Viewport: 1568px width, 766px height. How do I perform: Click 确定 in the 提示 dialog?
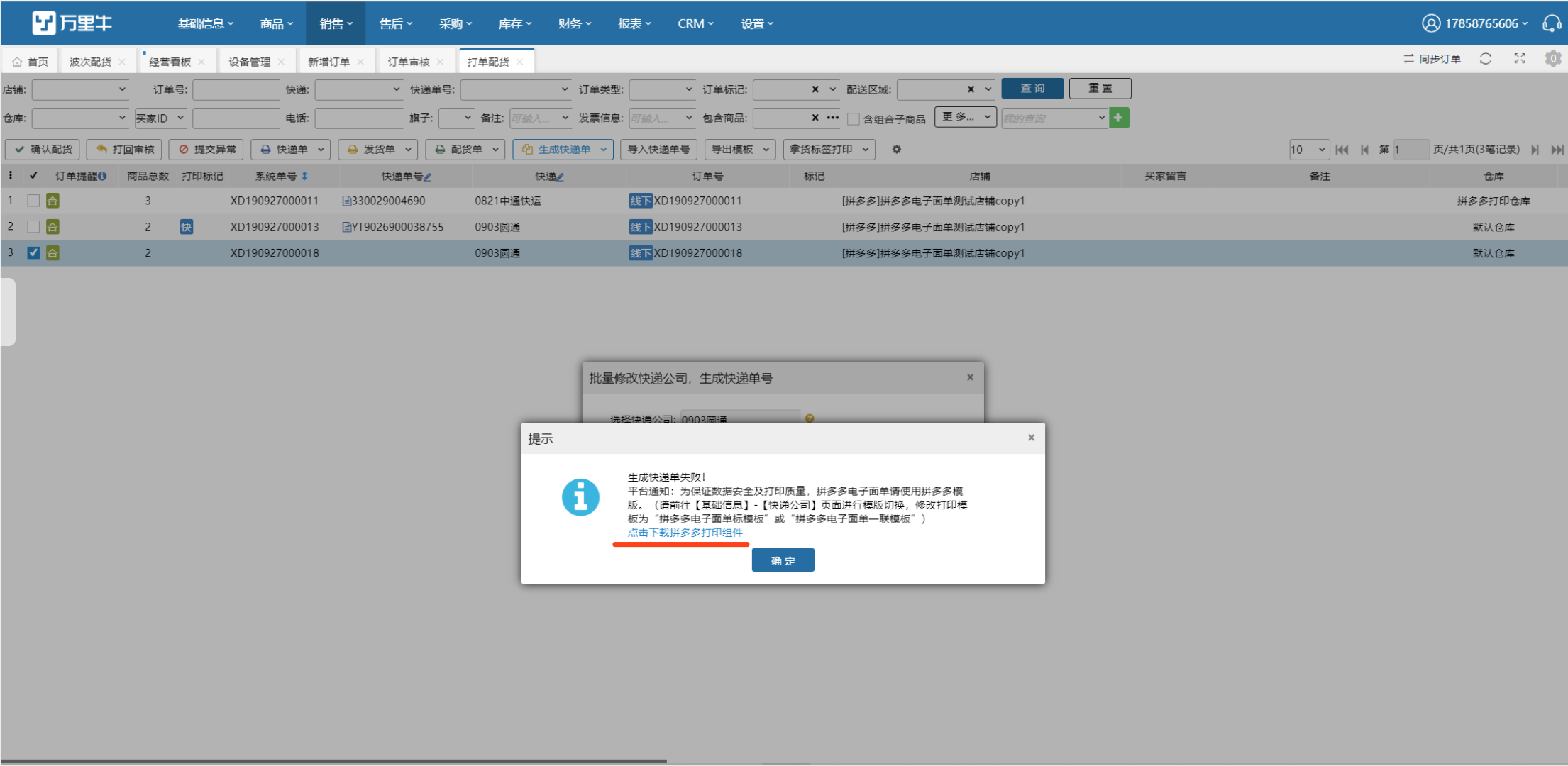[783, 560]
